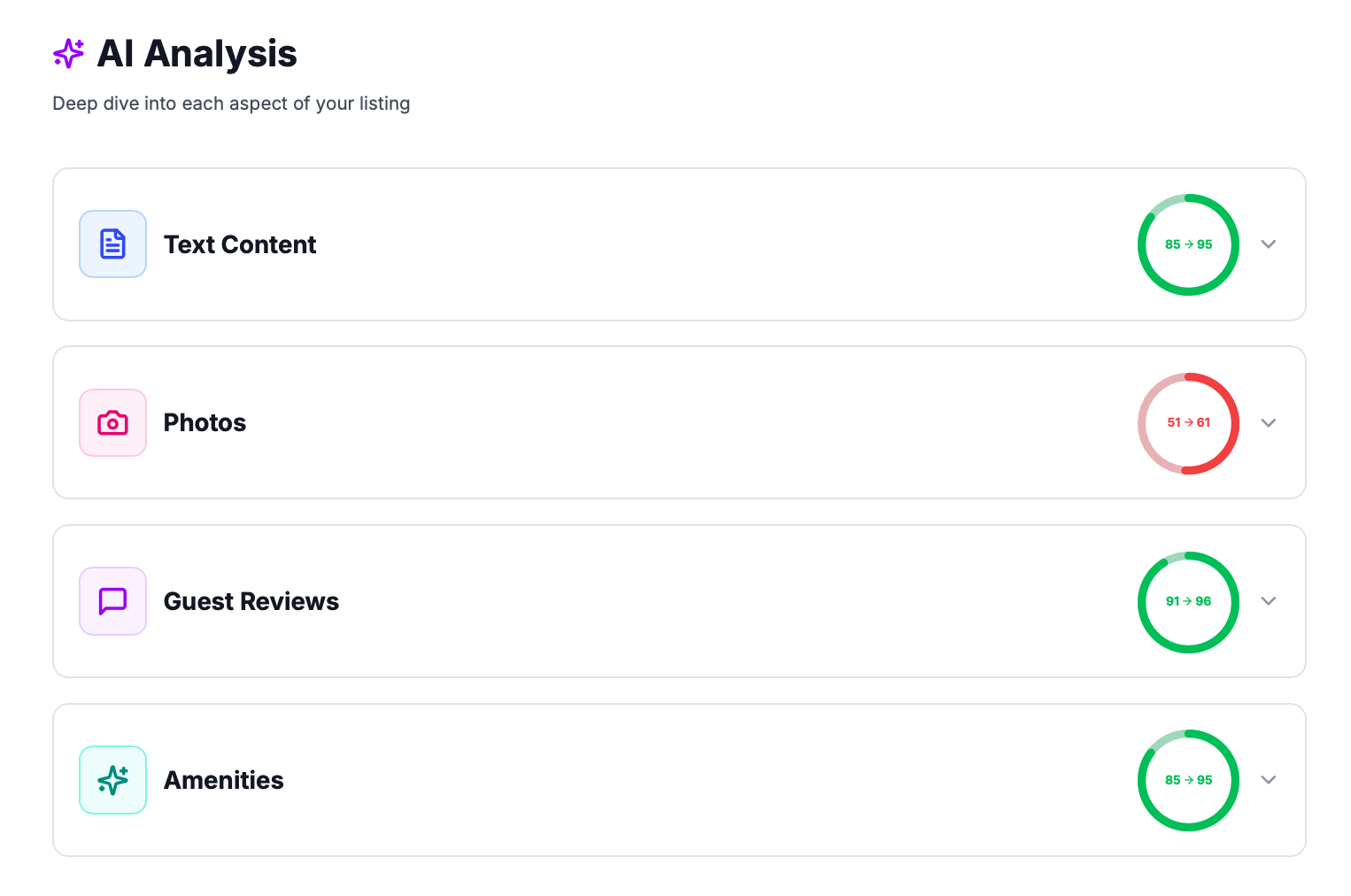Expand the Amenities section chevron
The image size is (1351, 896).
click(x=1268, y=780)
